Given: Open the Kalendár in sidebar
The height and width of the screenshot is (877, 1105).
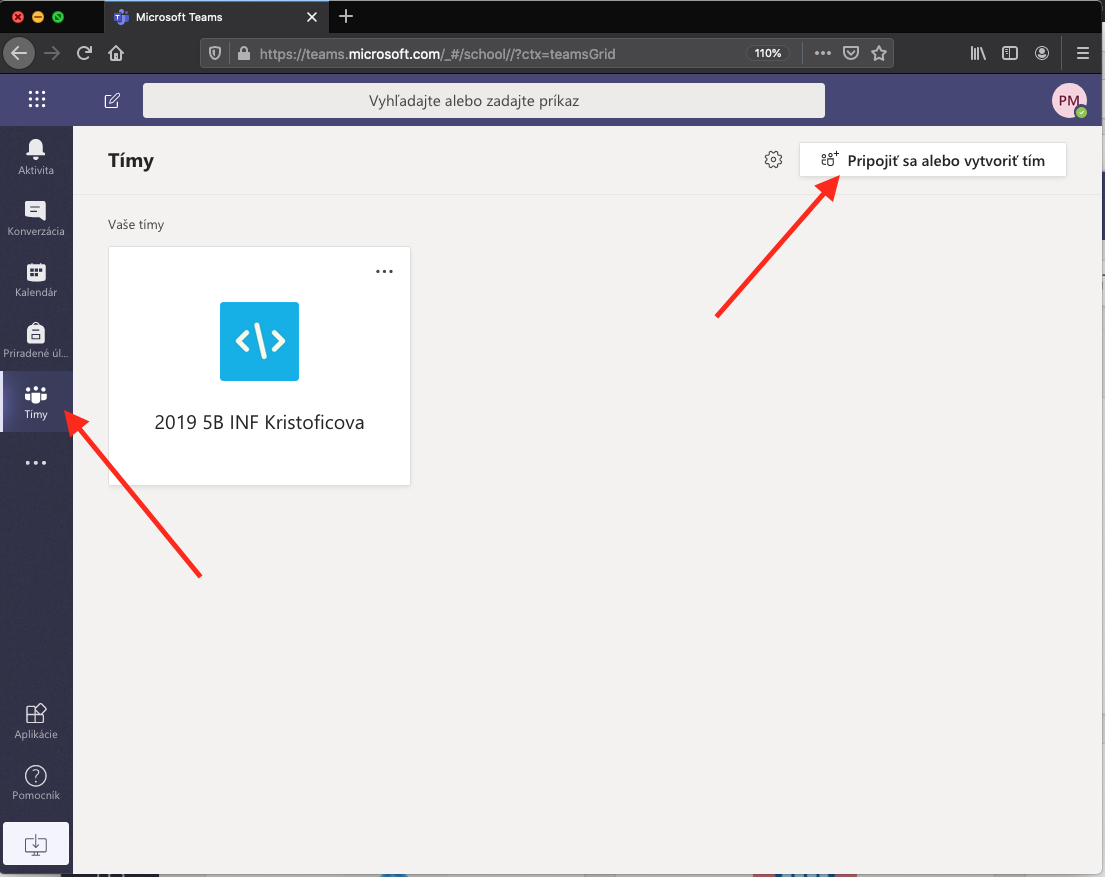Looking at the screenshot, I should pyautogui.click(x=36, y=279).
